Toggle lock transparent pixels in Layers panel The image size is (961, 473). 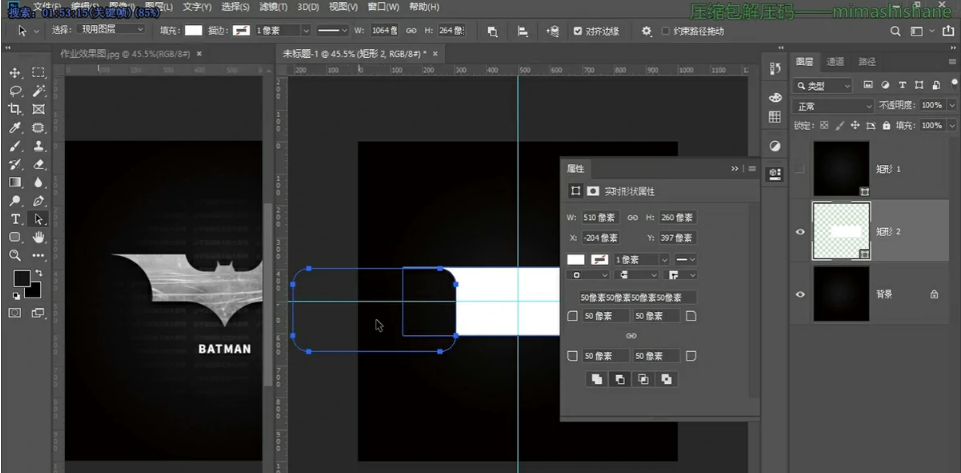click(824, 125)
